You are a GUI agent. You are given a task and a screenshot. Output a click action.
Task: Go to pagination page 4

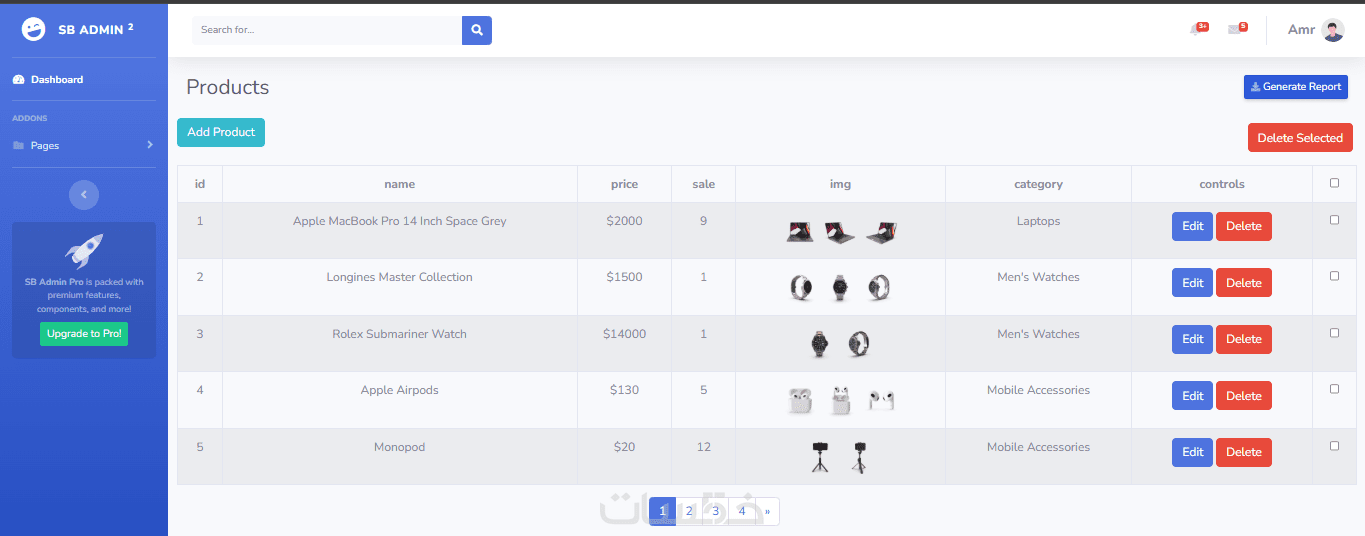coord(742,511)
